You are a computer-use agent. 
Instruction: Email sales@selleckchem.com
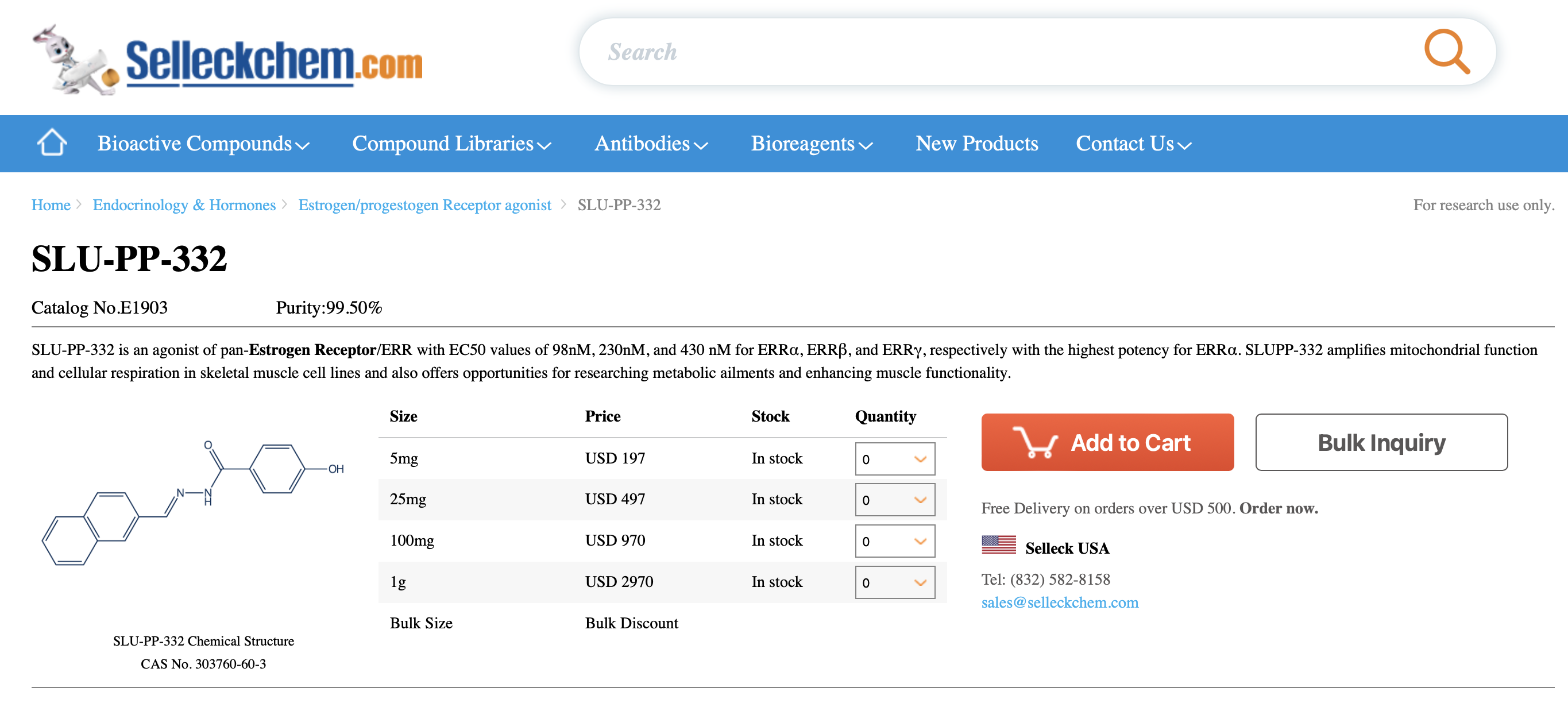1059,602
